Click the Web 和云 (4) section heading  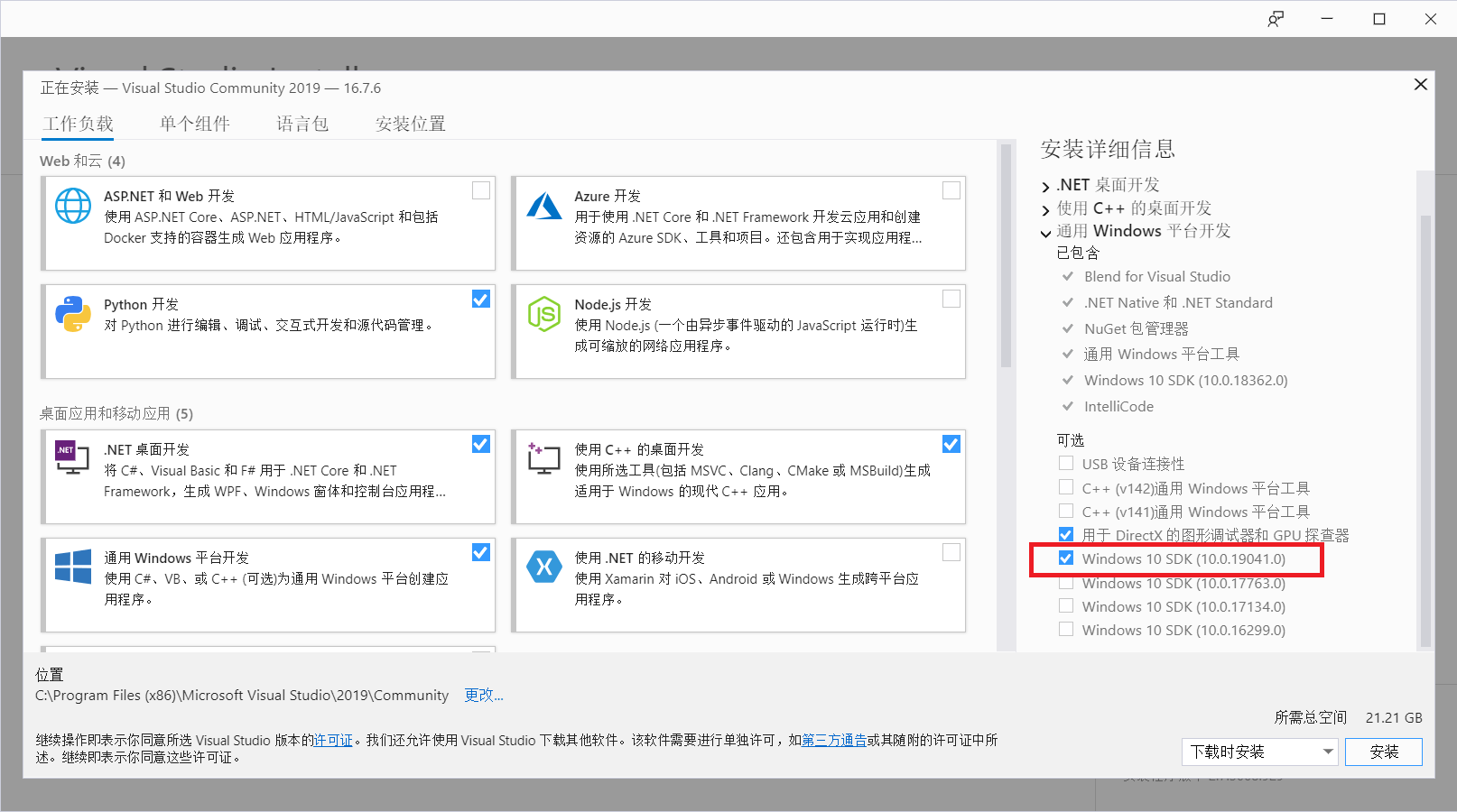pyautogui.click(x=82, y=161)
